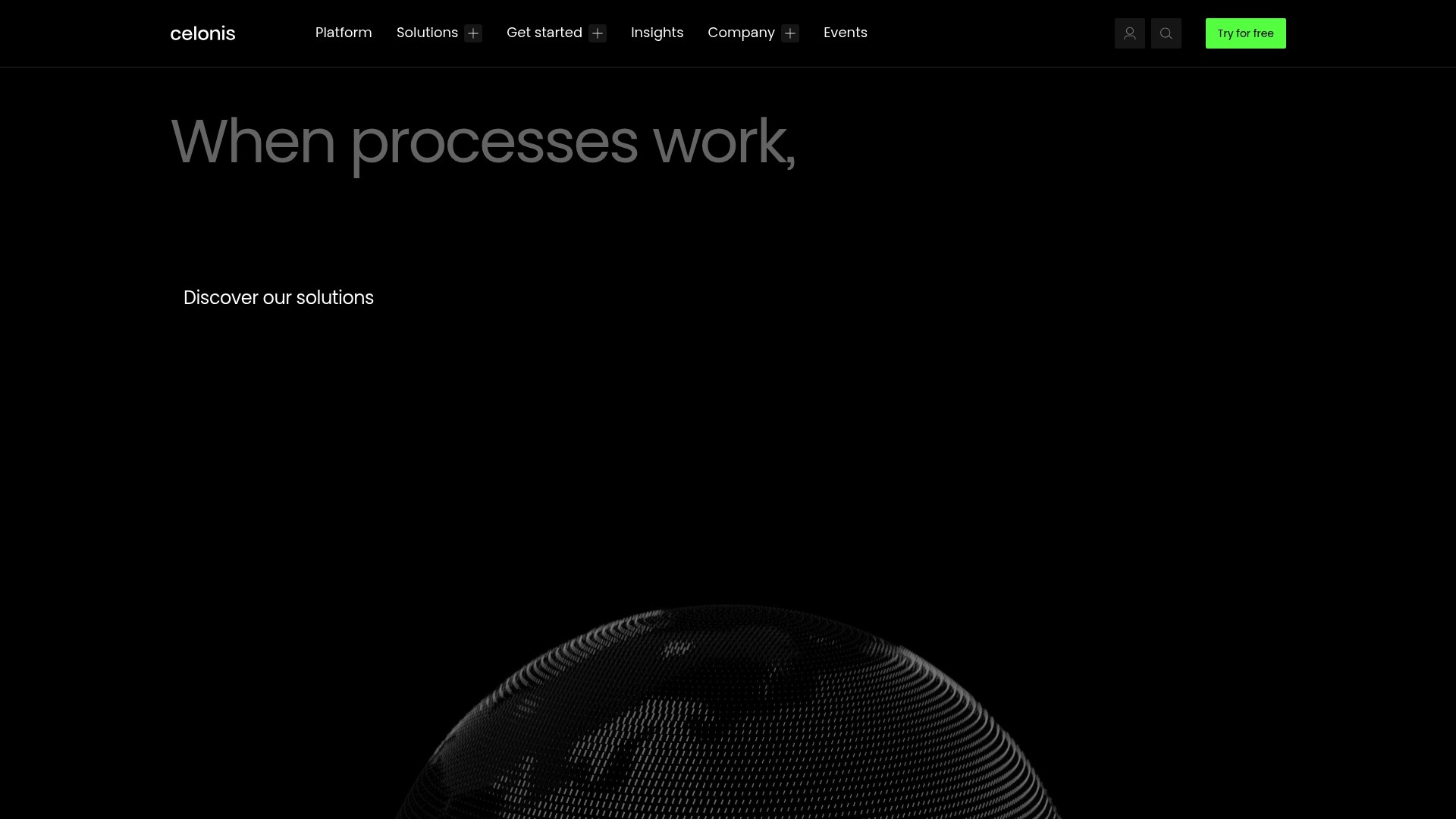Image resolution: width=1456 pixels, height=819 pixels.
Task: Click the plus icon next to Get started
Action: coord(598,33)
